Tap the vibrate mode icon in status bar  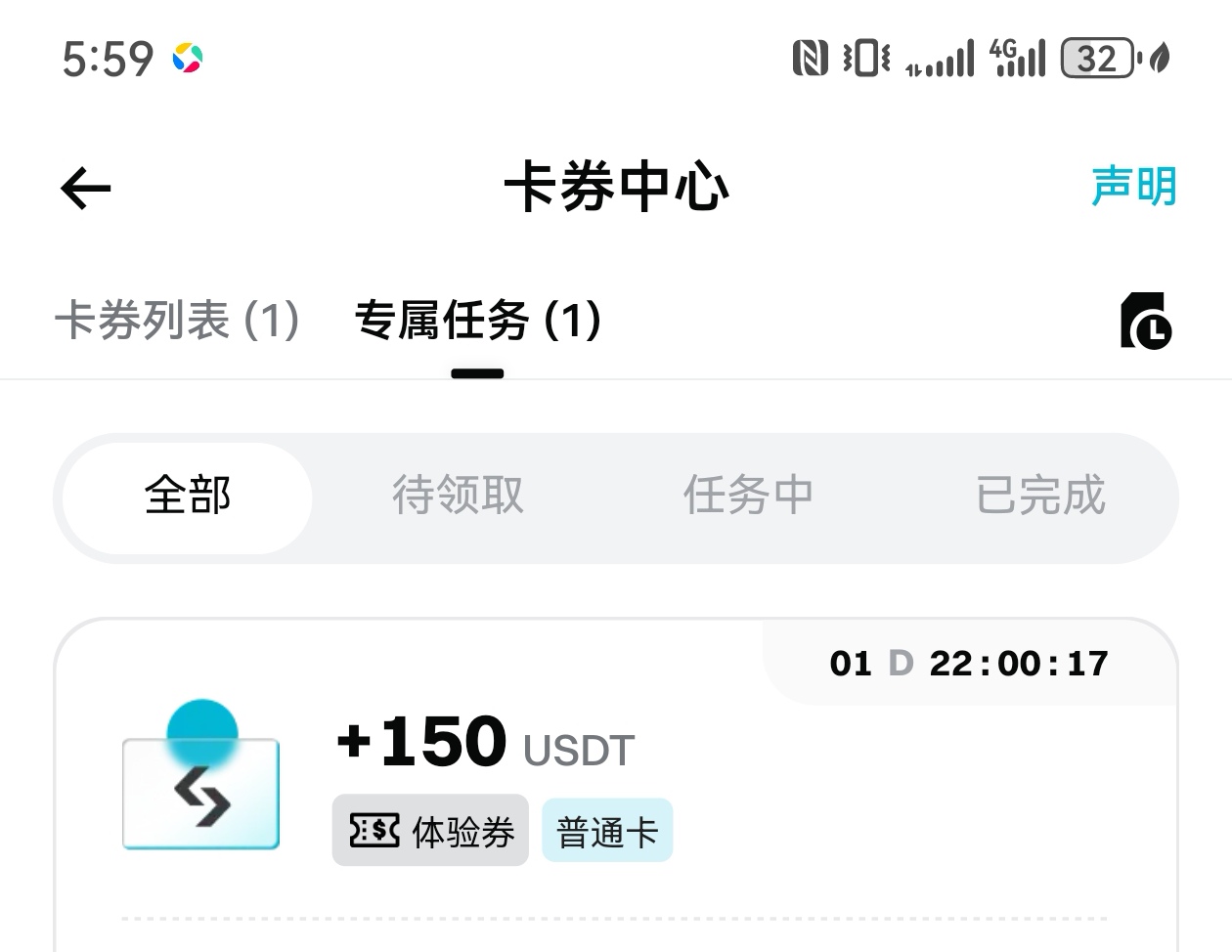click(x=864, y=59)
